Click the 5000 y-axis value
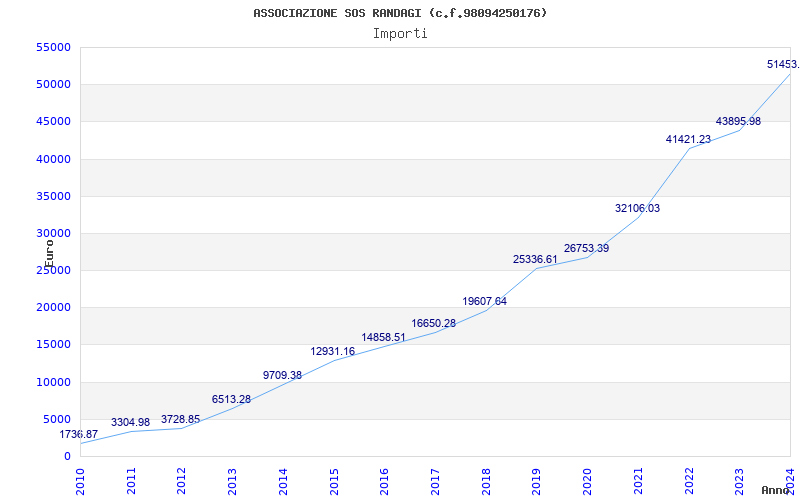The width and height of the screenshot is (800, 500). 59,419
